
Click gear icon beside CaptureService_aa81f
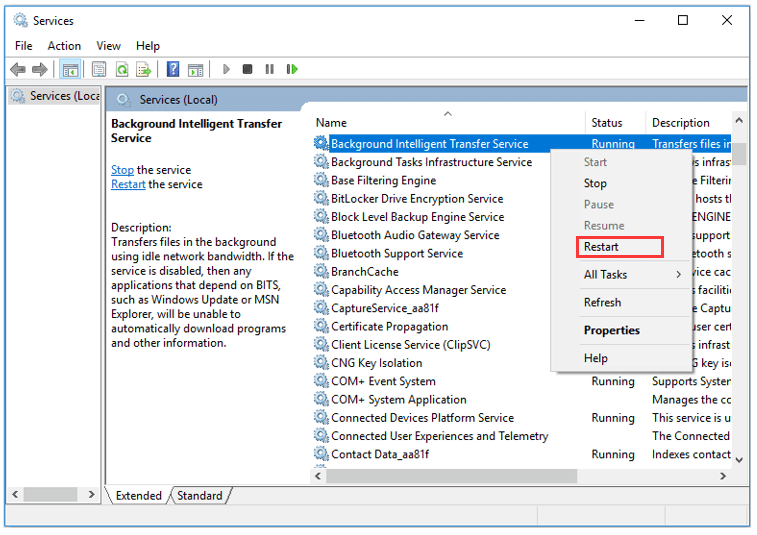(321, 308)
